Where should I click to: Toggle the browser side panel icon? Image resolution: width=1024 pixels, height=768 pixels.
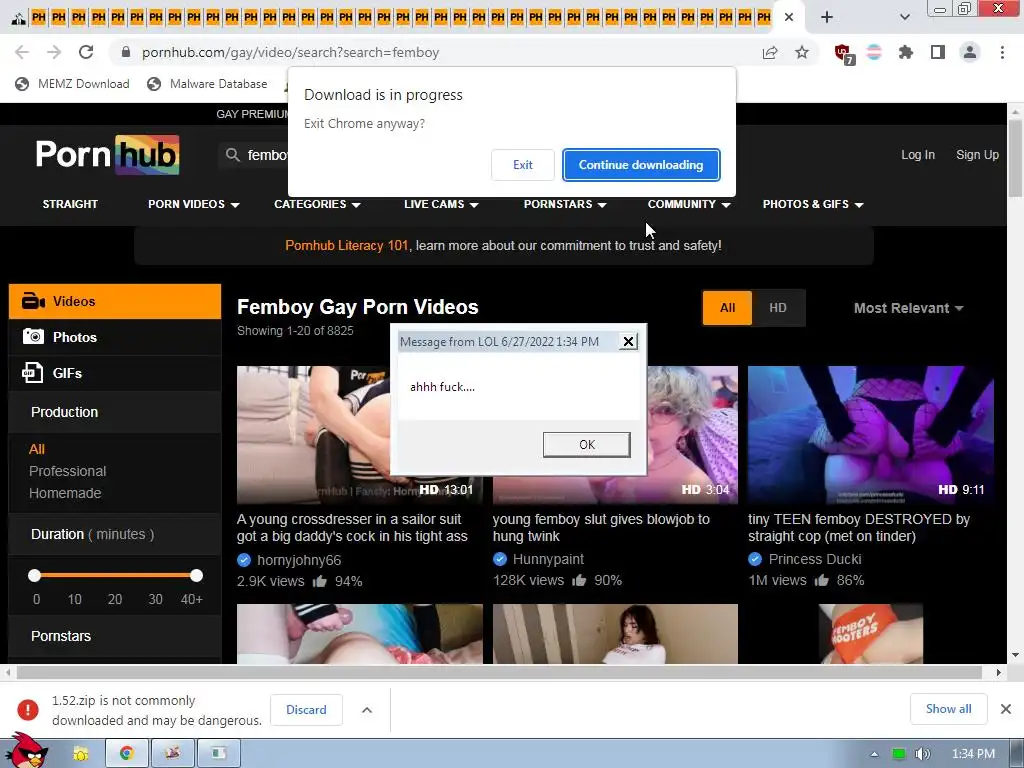pyautogui.click(x=938, y=52)
